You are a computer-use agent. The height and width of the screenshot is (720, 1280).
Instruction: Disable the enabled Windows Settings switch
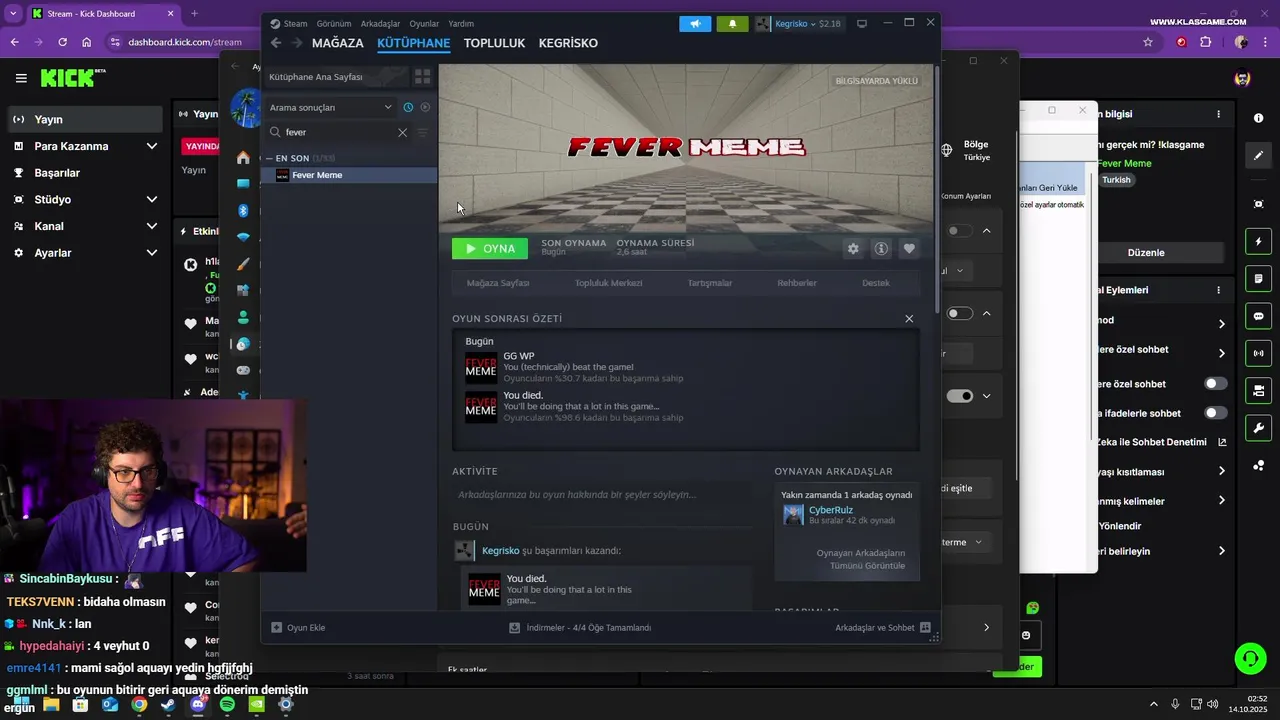(960, 396)
